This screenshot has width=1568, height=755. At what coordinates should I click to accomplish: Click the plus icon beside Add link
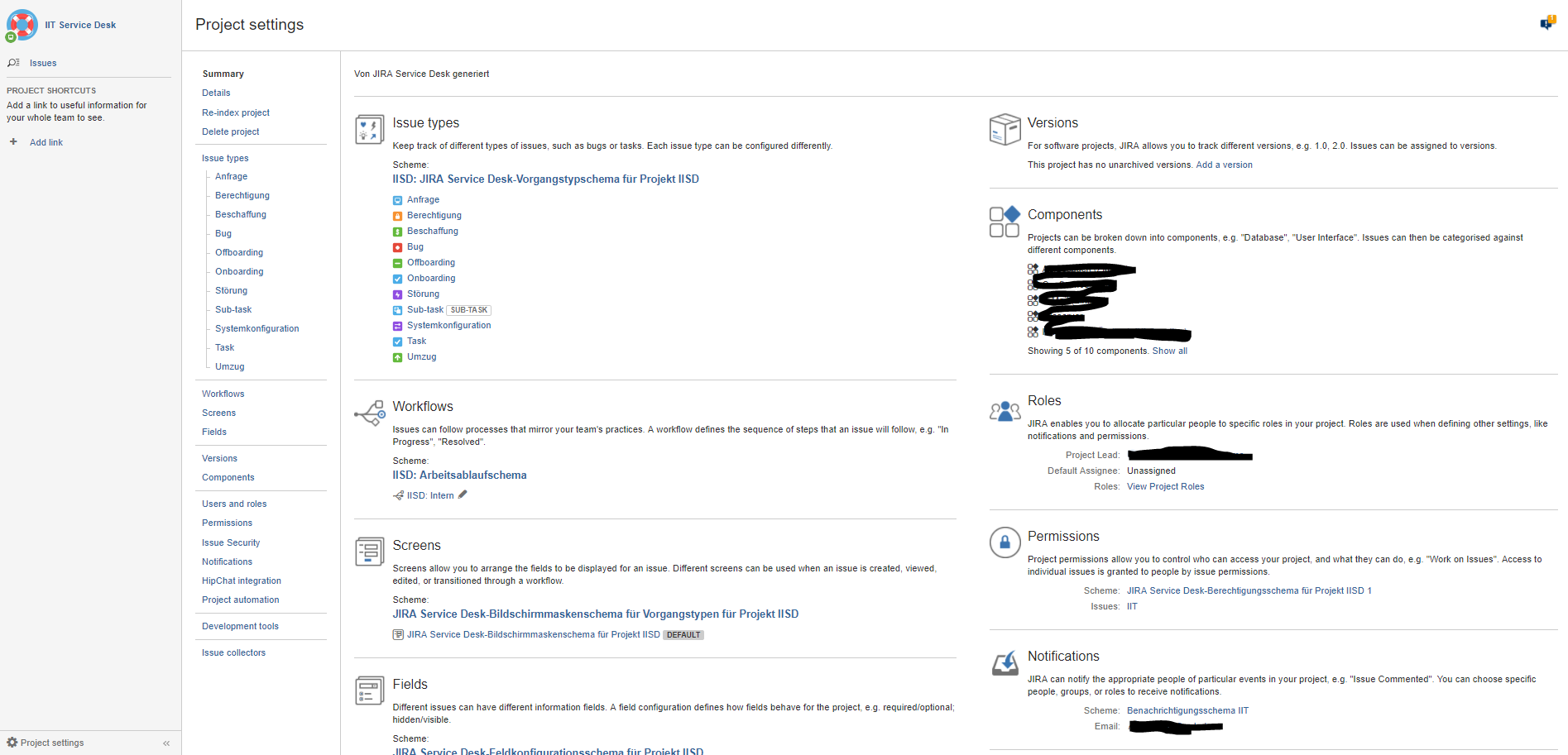click(13, 141)
